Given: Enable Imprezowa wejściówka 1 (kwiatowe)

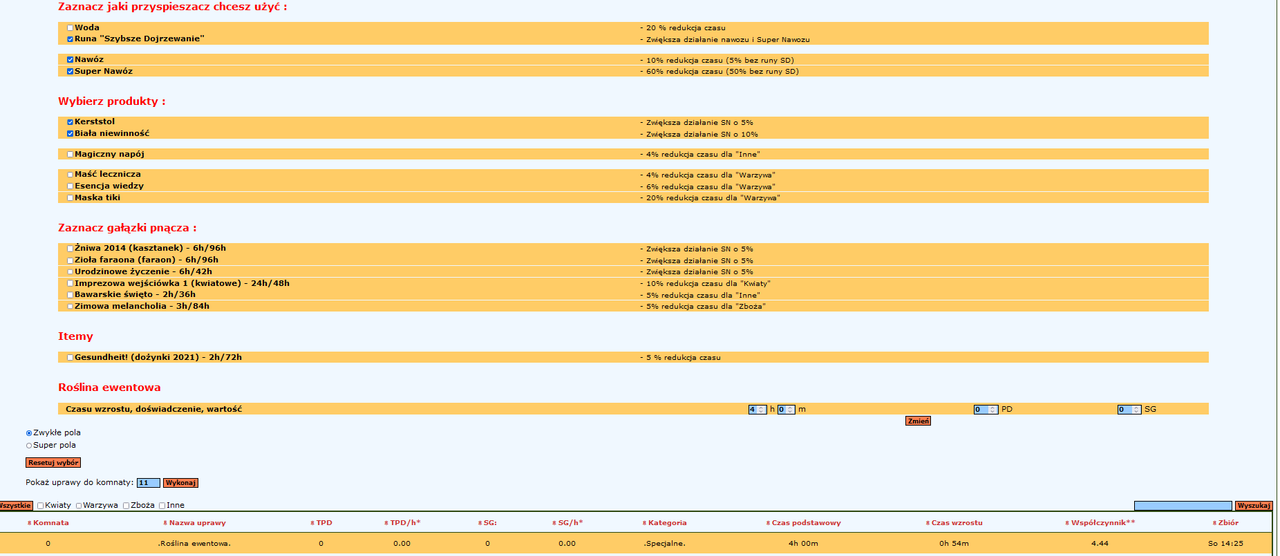Looking at the screenshot, I should pyautogui.click(x=70, y=284).
